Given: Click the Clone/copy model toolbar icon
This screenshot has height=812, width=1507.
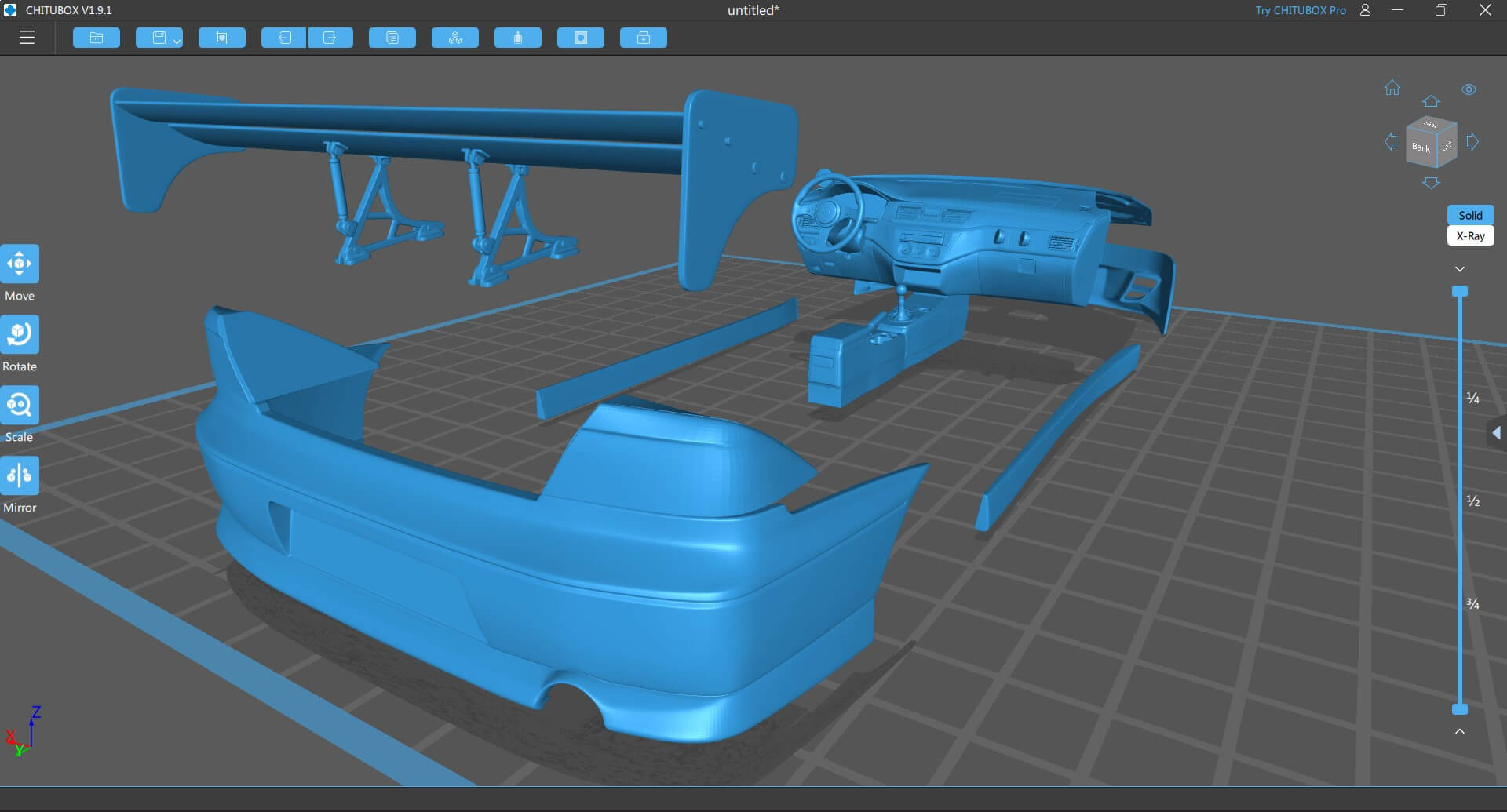Looking at the screenshot, I should [392, 38].
